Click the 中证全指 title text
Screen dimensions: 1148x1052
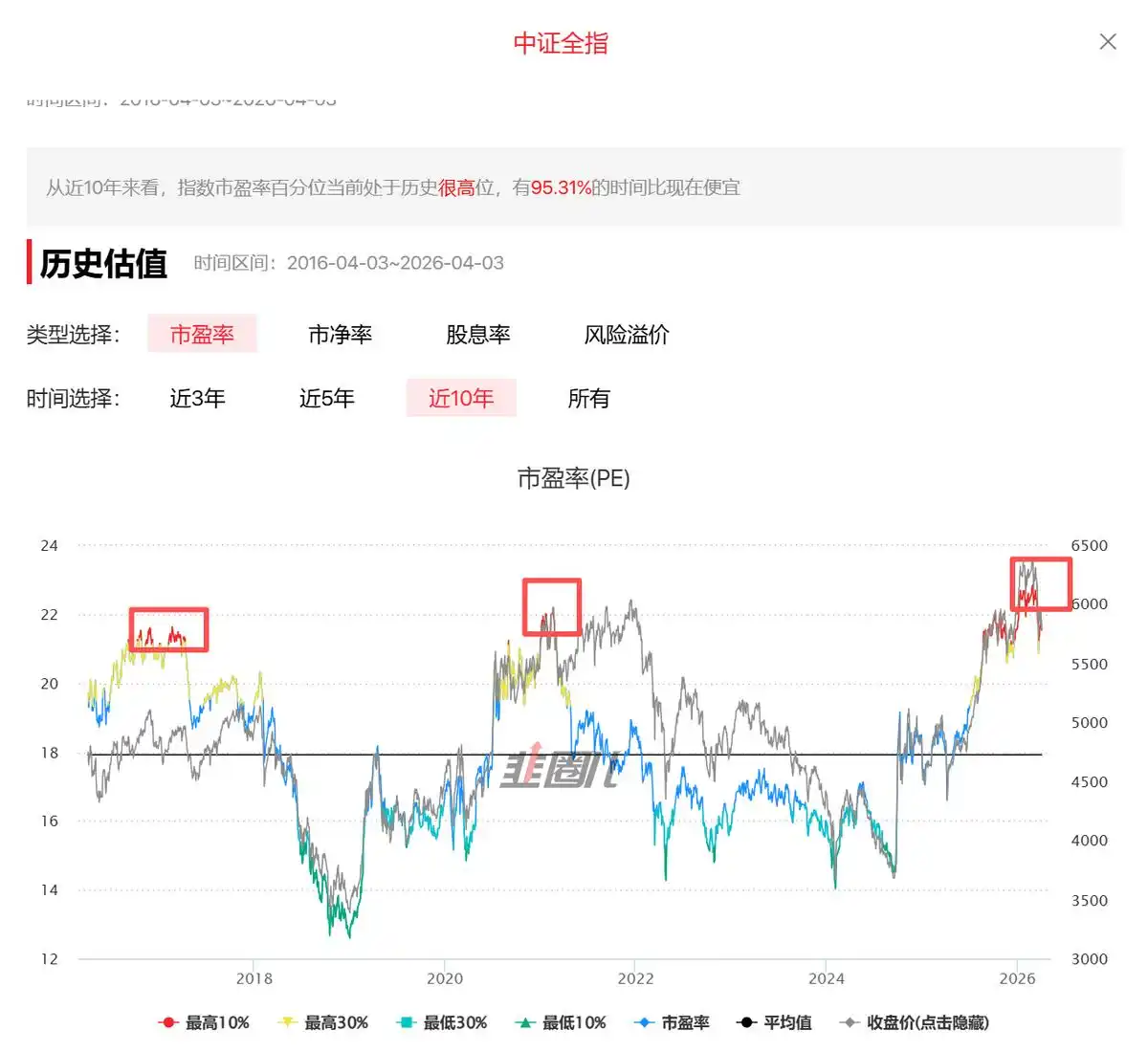(561, 43)
